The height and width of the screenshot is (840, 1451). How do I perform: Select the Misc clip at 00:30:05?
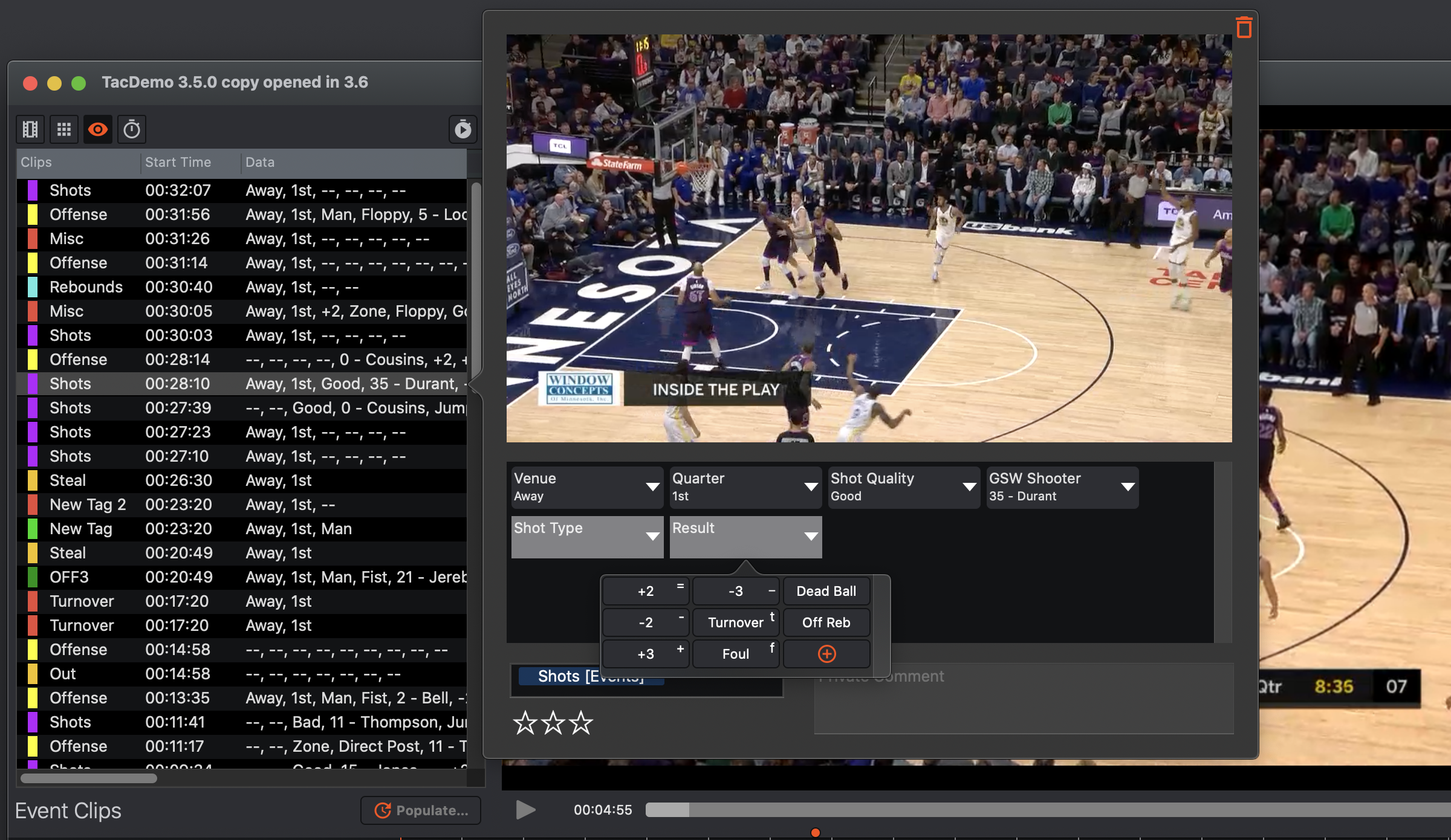(x=242, y=311)
